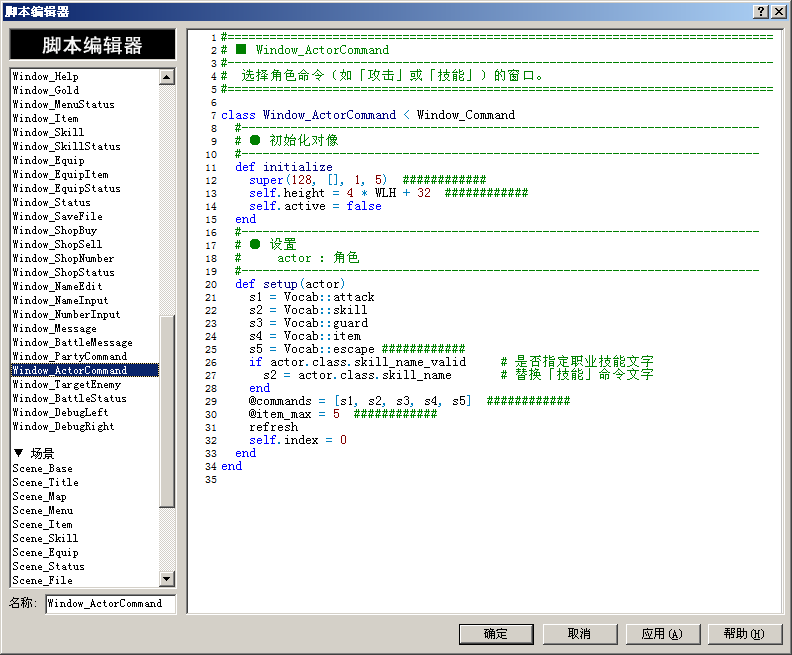This screenshot has width=792, height=655.
Task: Click the 取消 cancel button
Action: click(579, 634)
